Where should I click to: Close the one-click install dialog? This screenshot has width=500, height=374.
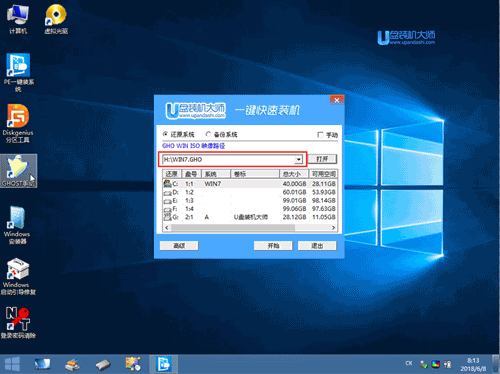point(337,100)
